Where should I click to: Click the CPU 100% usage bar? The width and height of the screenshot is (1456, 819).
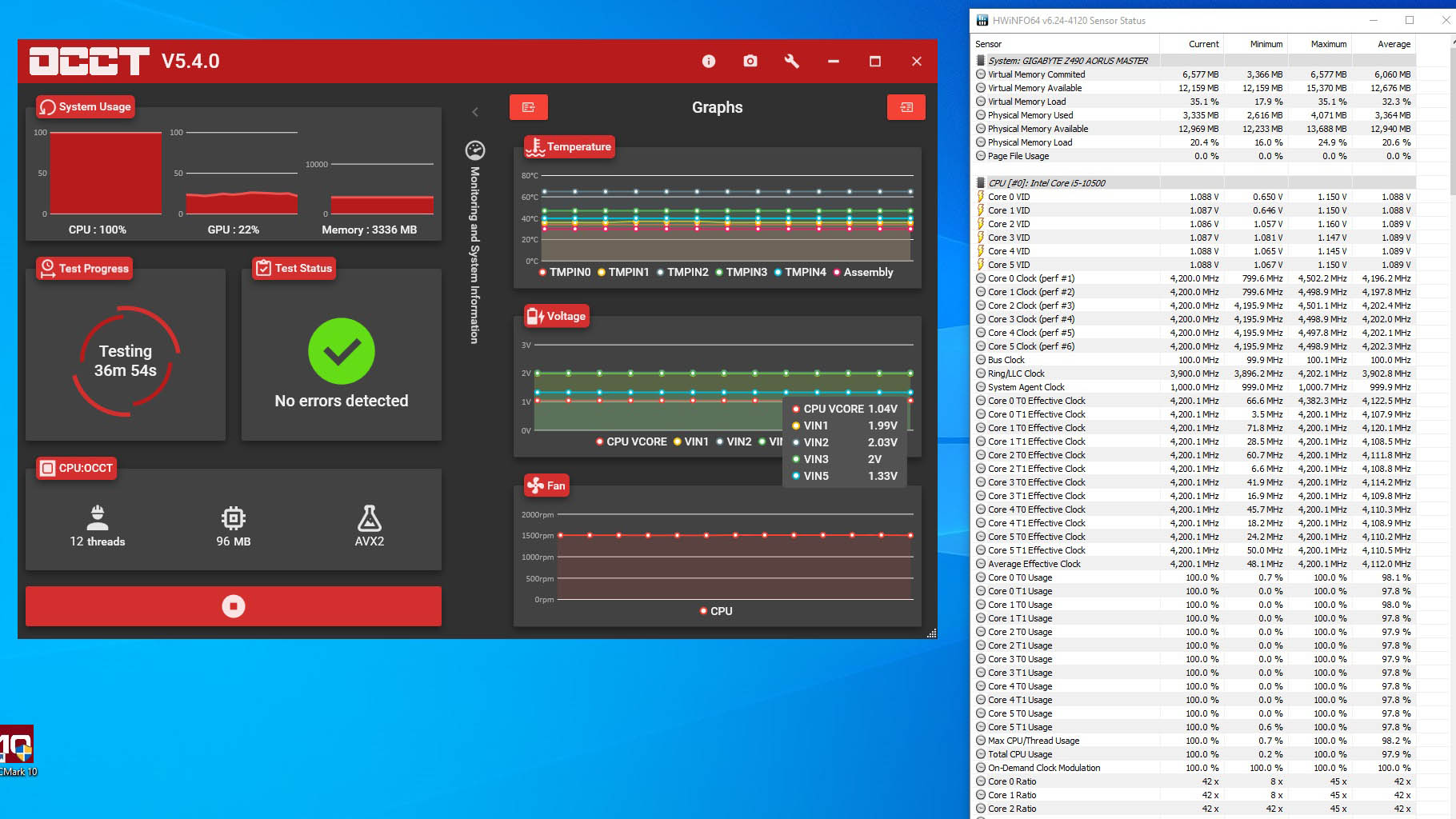[106, 174]
